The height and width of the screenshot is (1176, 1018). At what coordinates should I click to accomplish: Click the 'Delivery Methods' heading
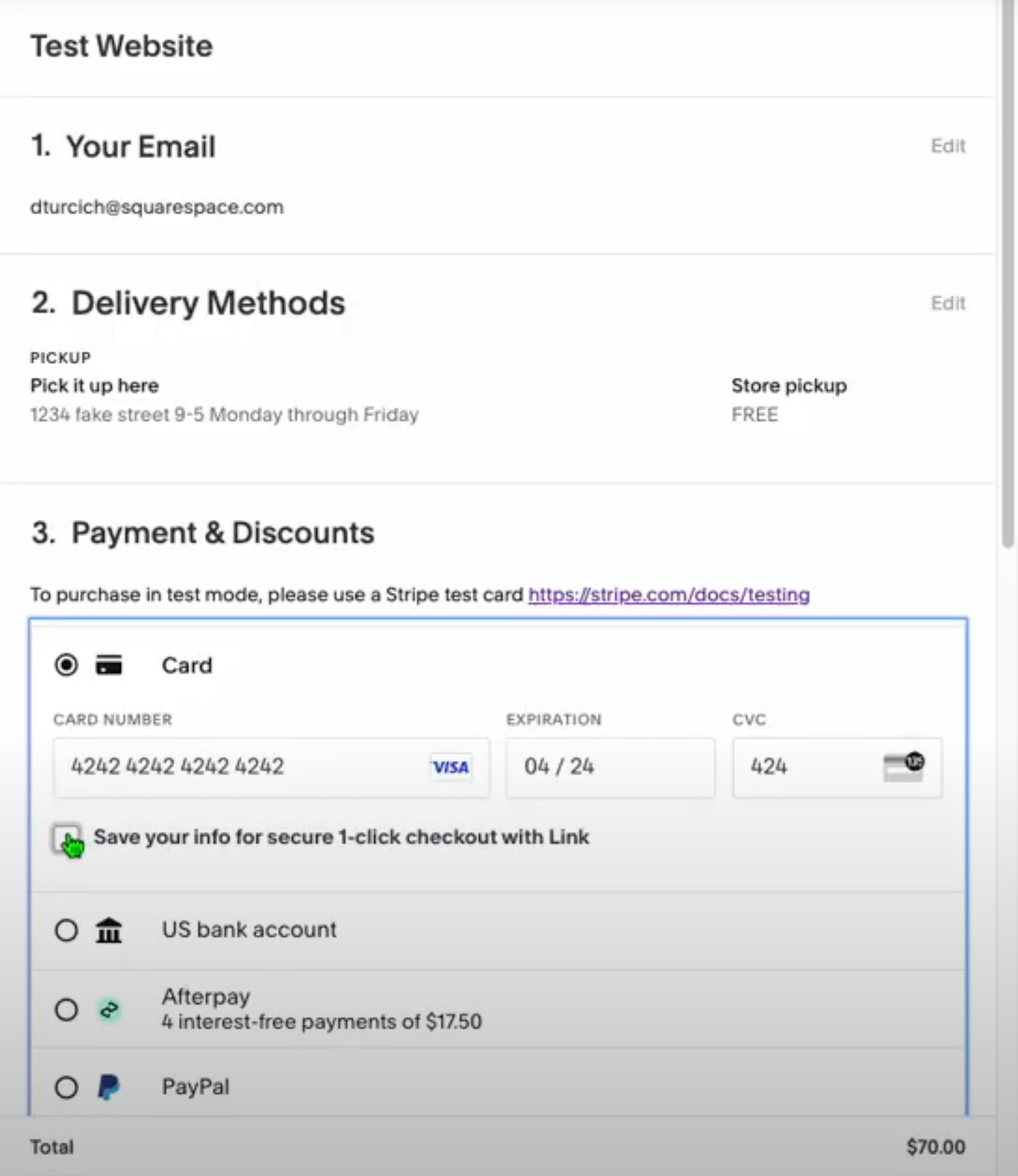208,303
